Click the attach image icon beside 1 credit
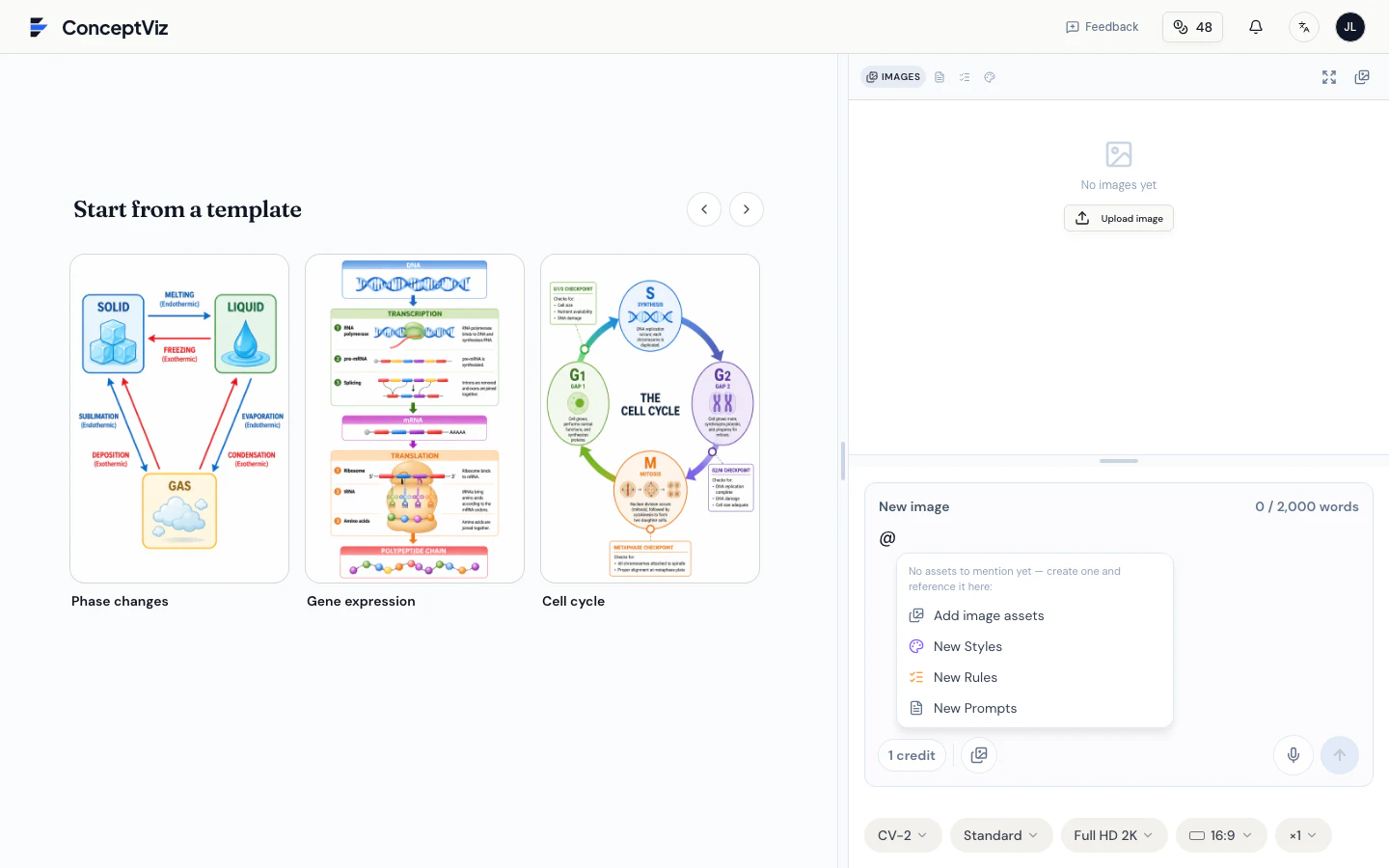This screenshot has height=868, width=1389. 979,755
